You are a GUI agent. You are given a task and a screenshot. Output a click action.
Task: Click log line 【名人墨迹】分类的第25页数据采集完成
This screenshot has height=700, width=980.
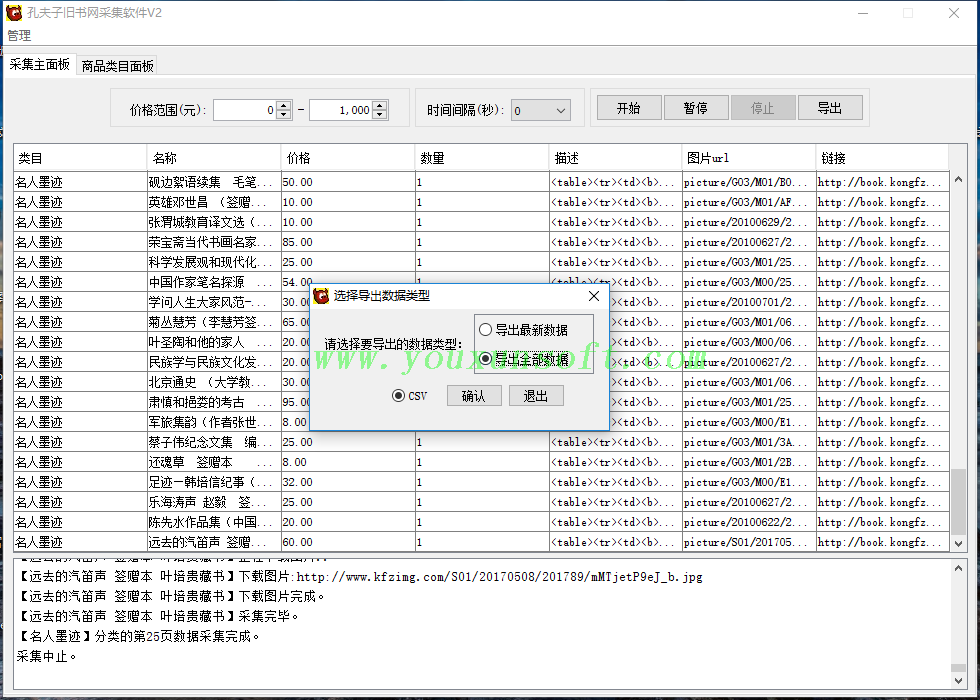tap(138, 636)
